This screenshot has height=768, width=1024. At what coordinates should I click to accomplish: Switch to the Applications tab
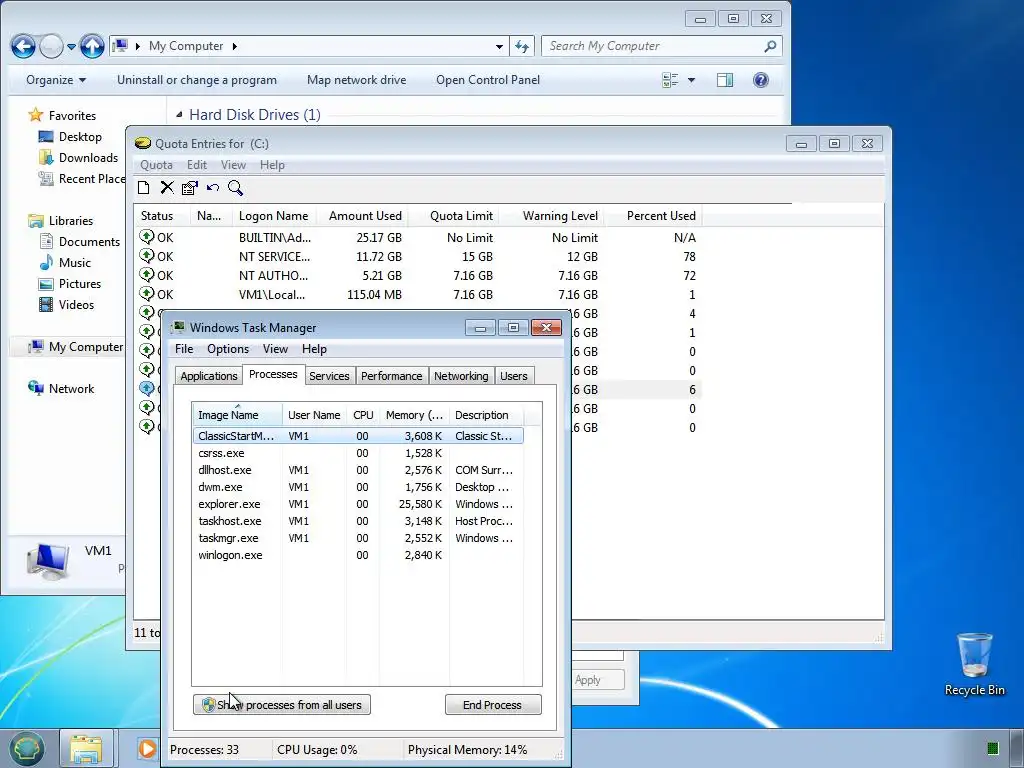pyautogui.click(x=208, y=376)
